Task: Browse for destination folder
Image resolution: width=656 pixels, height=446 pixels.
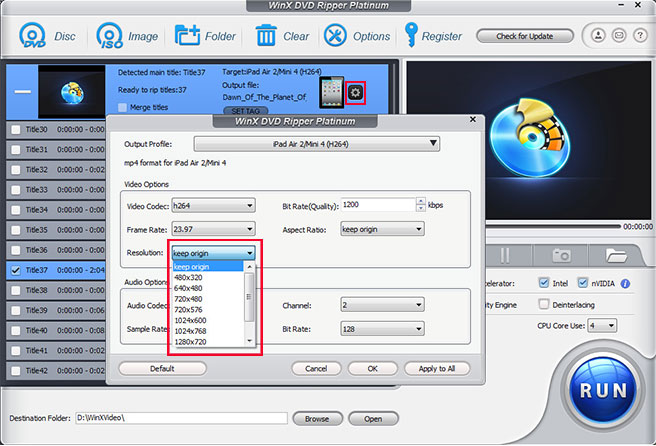Action: click(317, 418)
